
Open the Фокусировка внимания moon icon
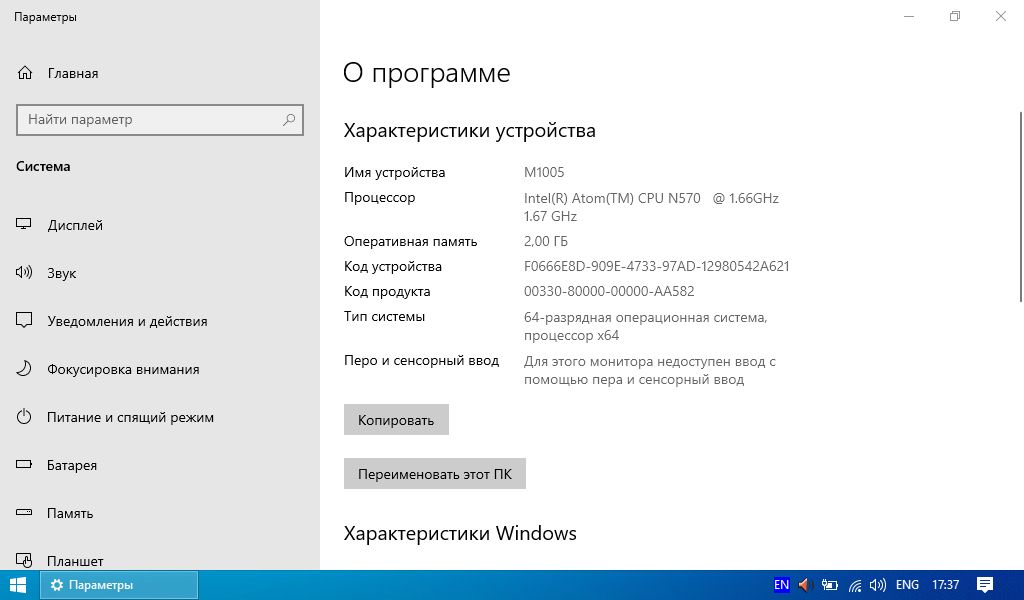coord(24,369)
